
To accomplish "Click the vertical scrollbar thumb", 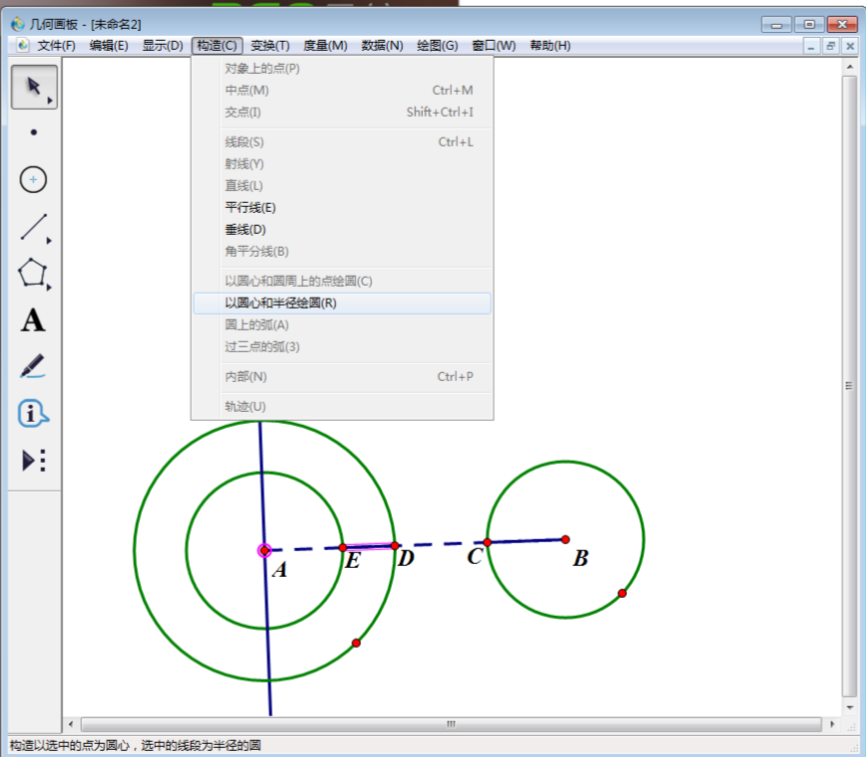I will click(849, 386).
